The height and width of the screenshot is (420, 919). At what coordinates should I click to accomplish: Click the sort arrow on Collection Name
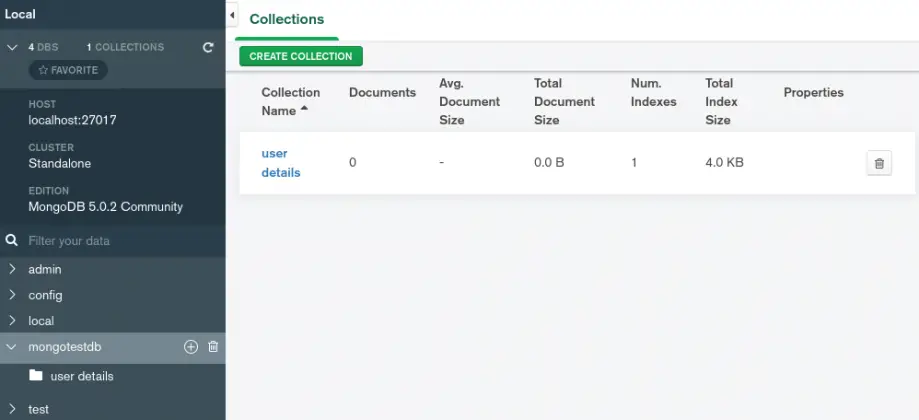[x=304, y=109]
